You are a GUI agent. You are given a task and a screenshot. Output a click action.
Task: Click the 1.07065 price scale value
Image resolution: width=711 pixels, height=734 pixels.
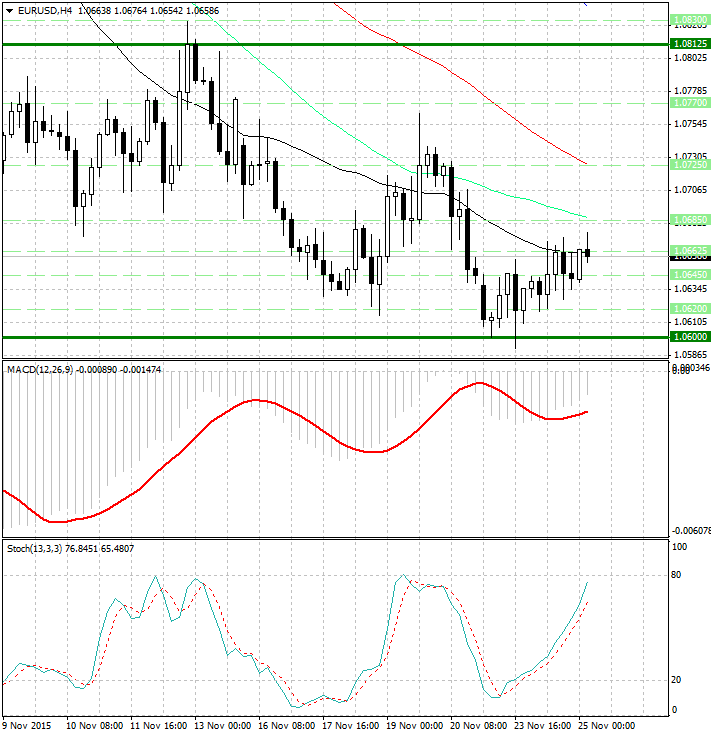coord(690,190)
